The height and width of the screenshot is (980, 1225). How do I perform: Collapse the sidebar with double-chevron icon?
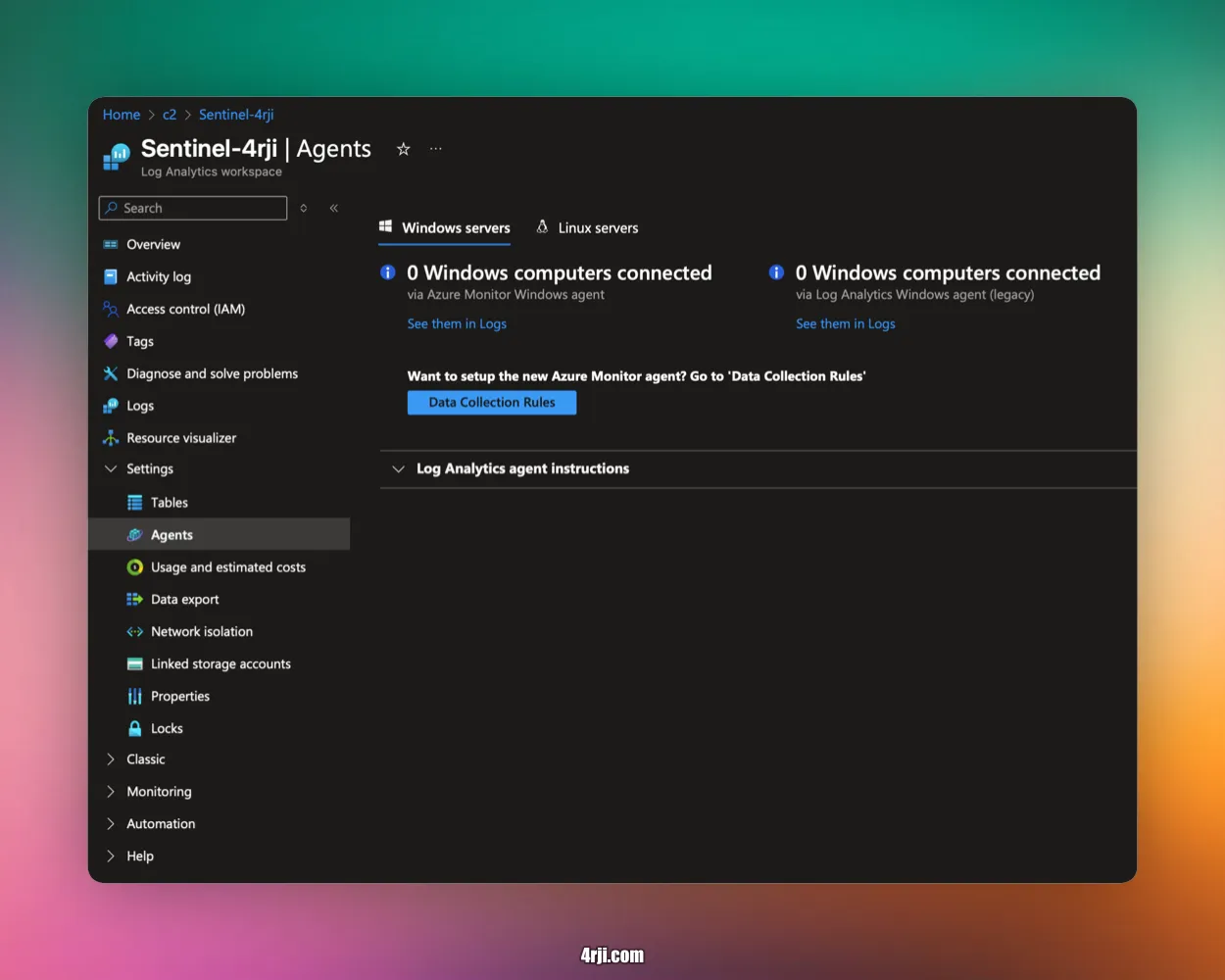point(334,208)
